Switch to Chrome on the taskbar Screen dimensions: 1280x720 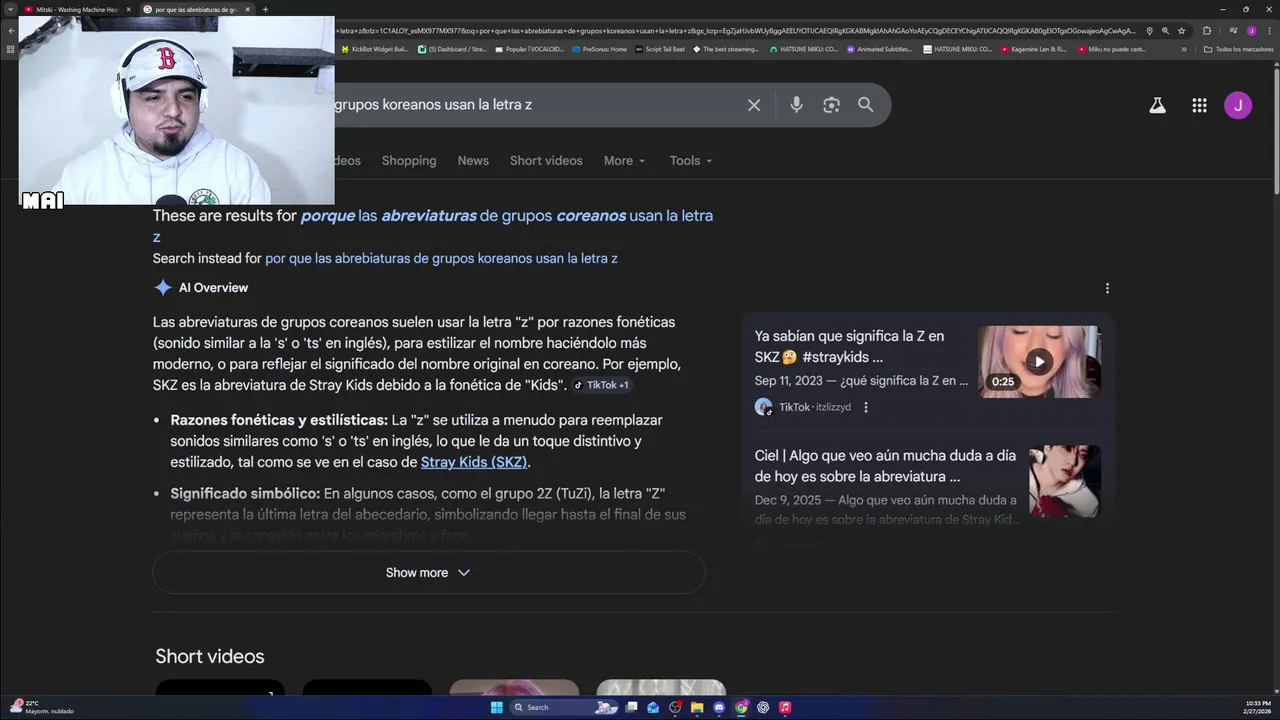click(741, 707)
